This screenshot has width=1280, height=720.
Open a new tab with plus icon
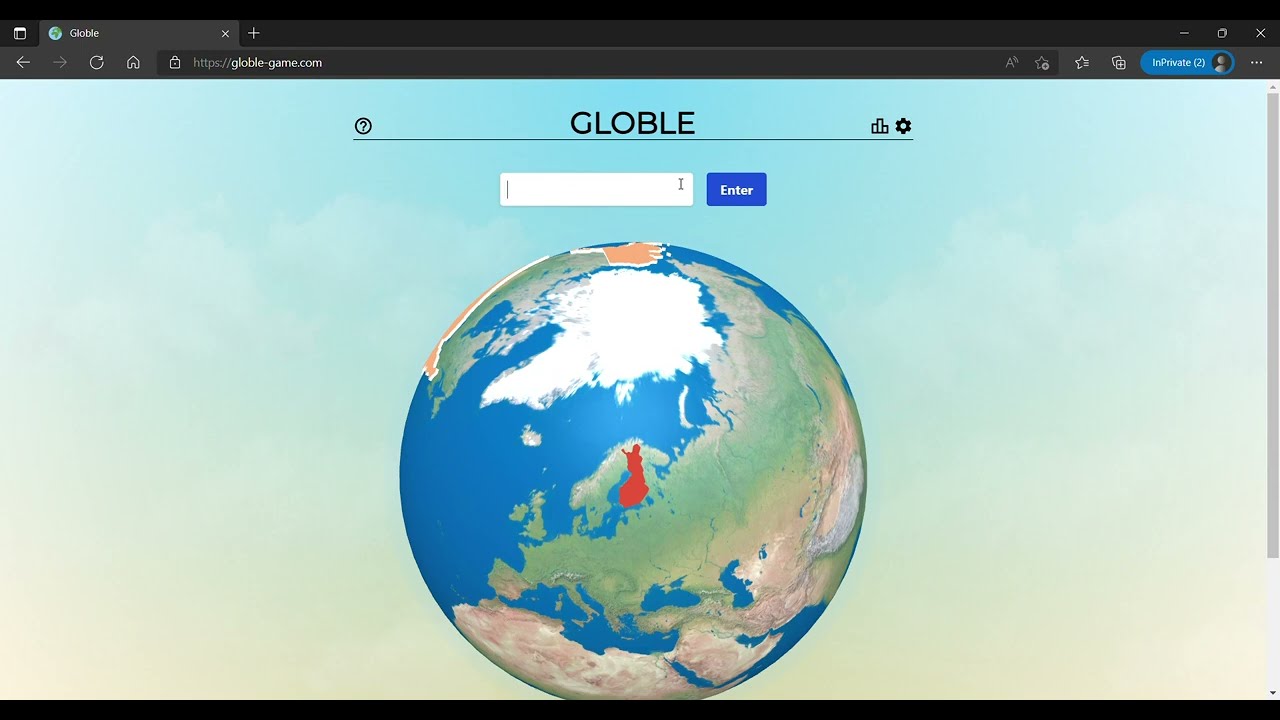click(x=254, y=33)
